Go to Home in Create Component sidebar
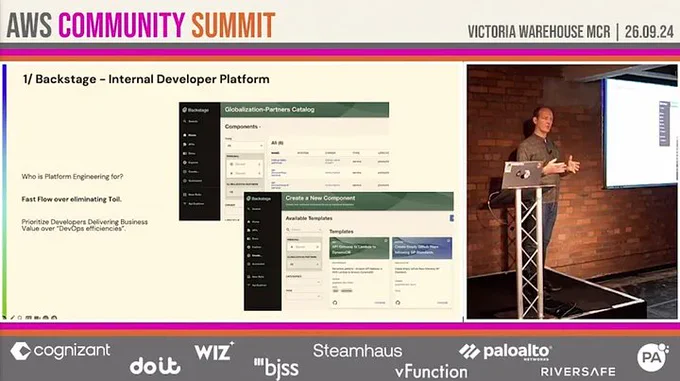Image resolution: width=680 pixels, height=381 pixels. click(254, 222)
